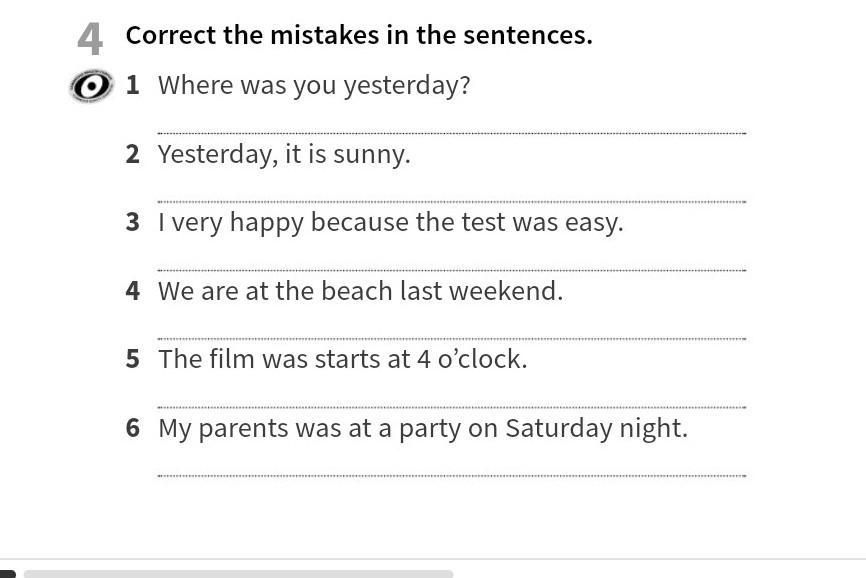
Task: Select the heading 'Correct the mistakes in the sentences'
Action: (x=359, y=35)
